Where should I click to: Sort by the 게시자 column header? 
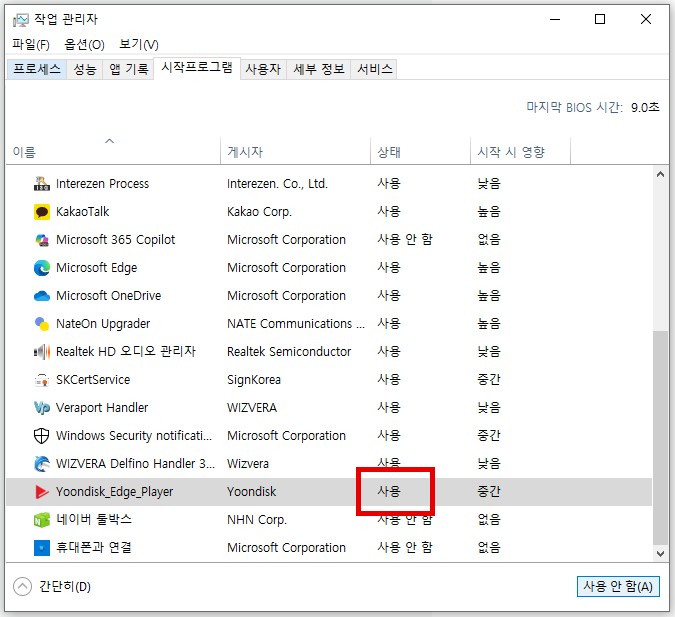[295, 152]
